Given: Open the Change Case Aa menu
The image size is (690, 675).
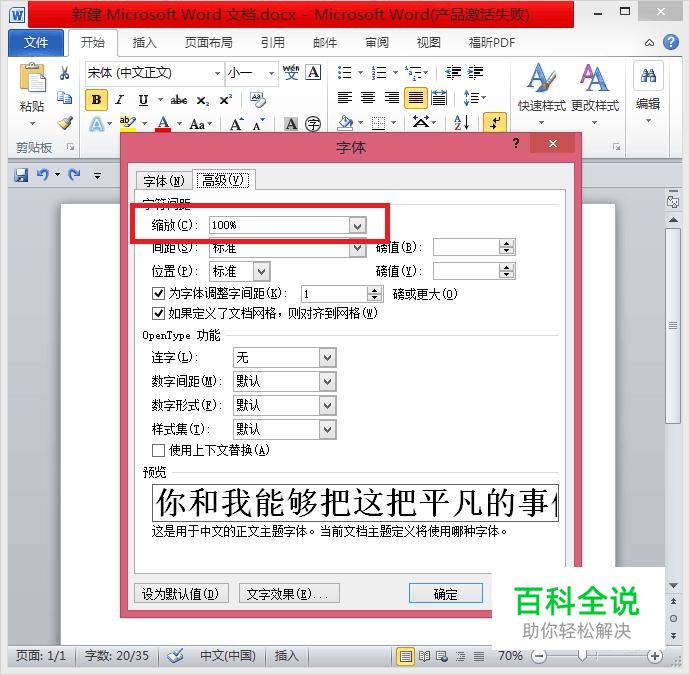Looking at the screenshot, I should click(198, 125).
